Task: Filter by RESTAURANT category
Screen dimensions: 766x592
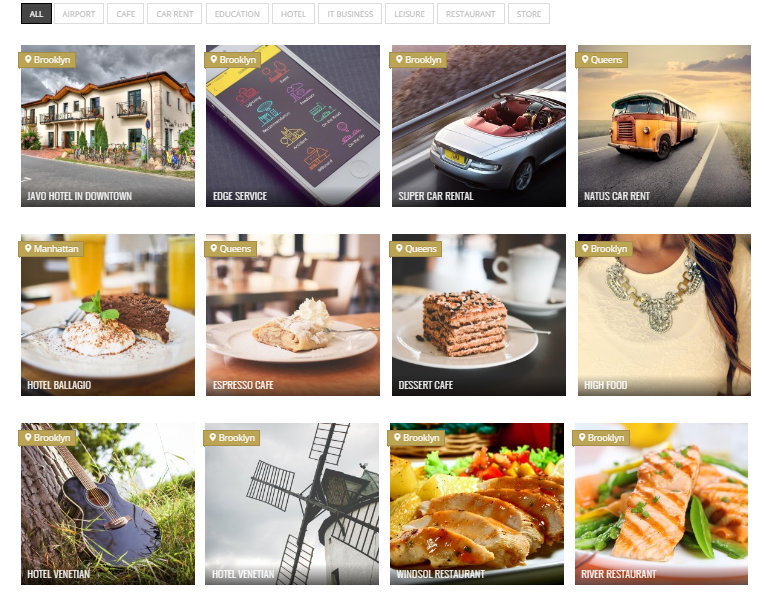Action: click(x=470, y=14)
